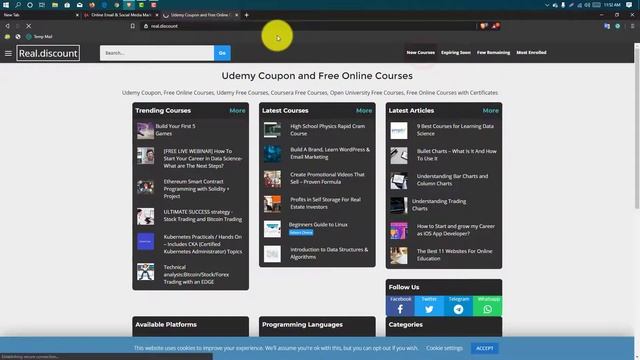Open the File Explorer taskbar icon
Viewport: 640px width, 360px height.
(x=55, y=5)
